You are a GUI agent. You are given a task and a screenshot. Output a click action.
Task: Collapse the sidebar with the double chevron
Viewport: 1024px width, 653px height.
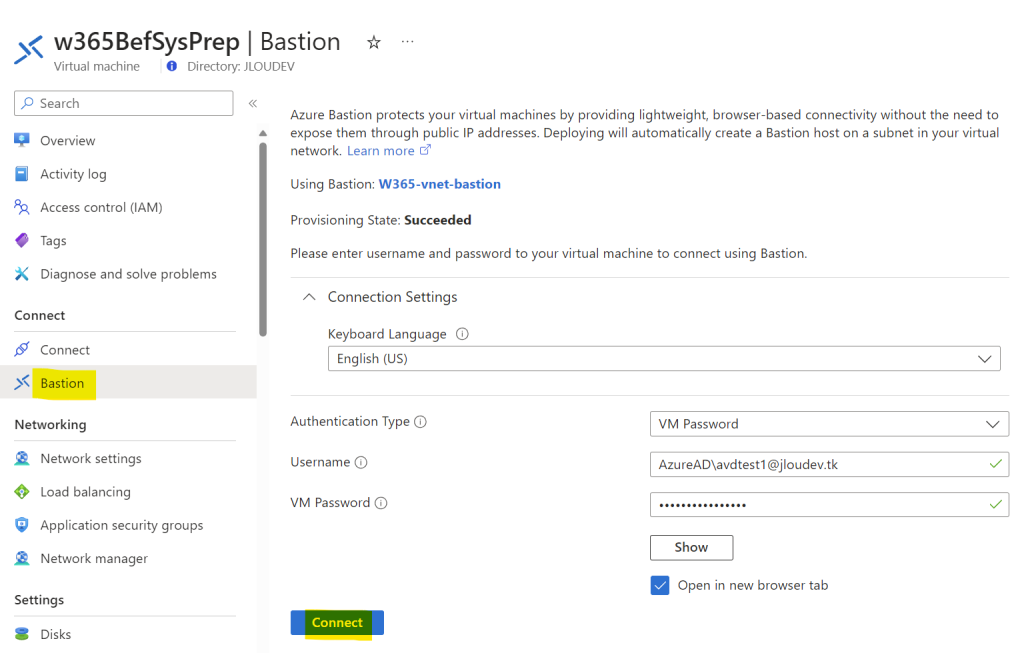(x=253, y=103)
